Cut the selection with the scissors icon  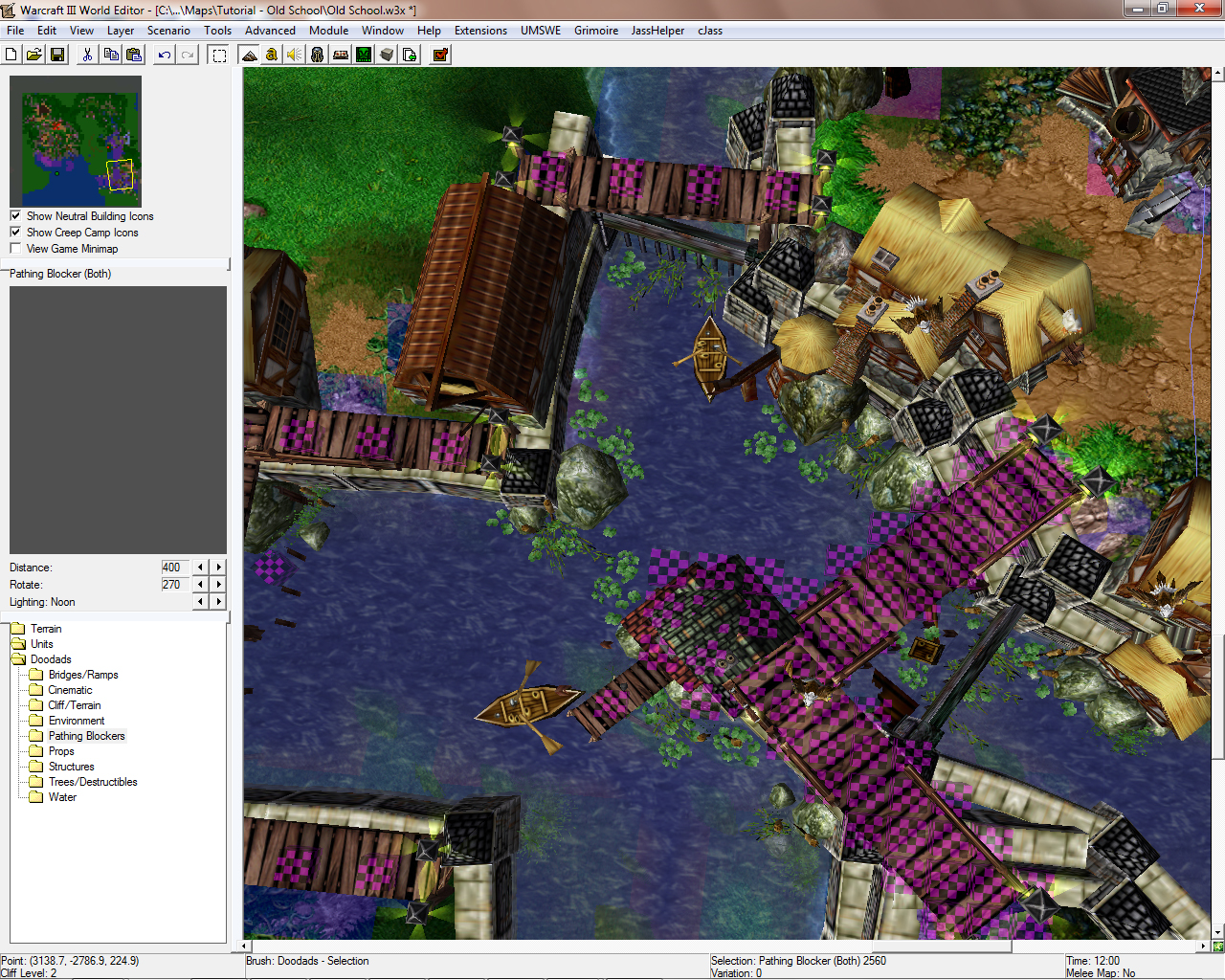[x=87, y=55]
